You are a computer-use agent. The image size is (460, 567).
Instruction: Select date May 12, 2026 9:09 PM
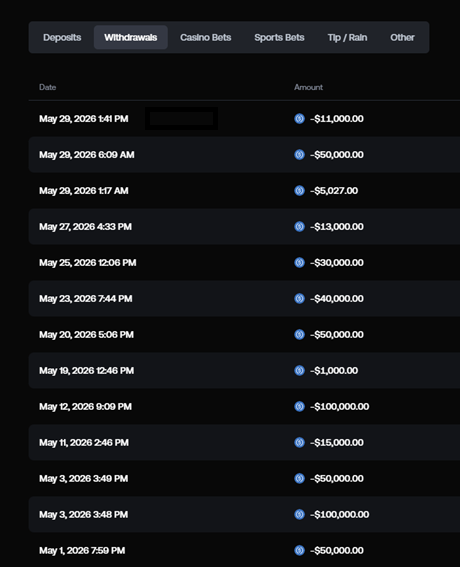coord(85,406)
